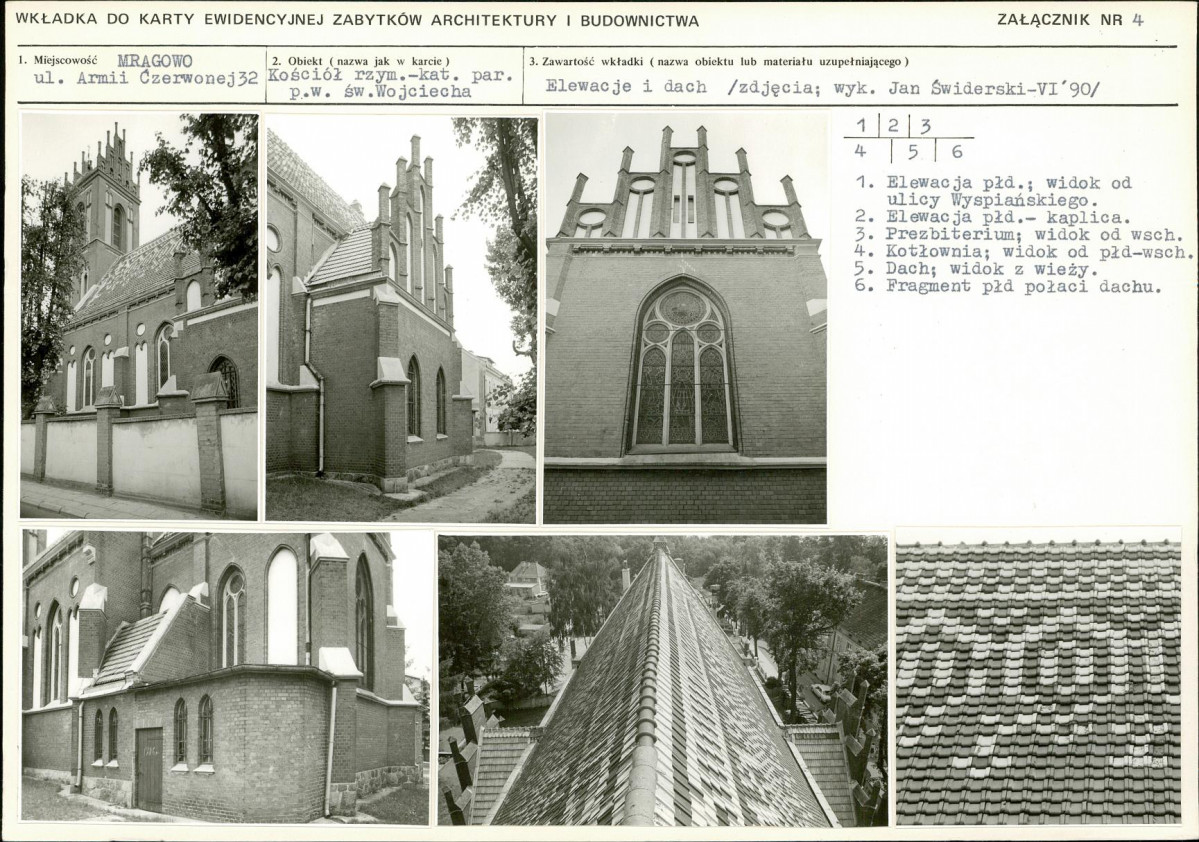Click digit 1 in the photo layout diagram
The image size is (1199, 842).
pyautogui.click(x=862, y=125)
